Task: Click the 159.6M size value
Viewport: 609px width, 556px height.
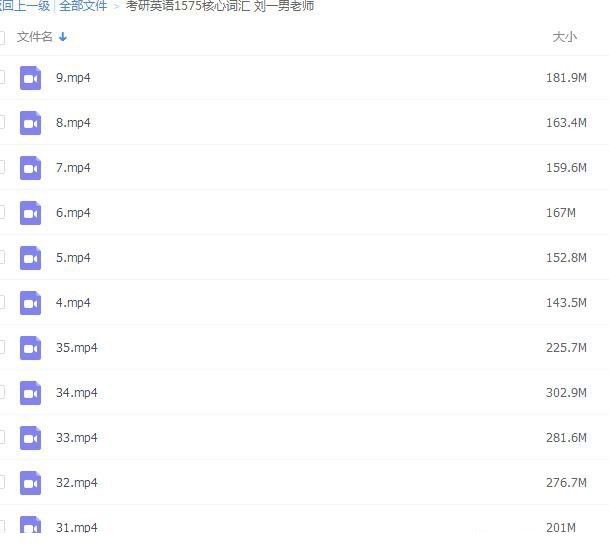Action: tap(566, 168)
